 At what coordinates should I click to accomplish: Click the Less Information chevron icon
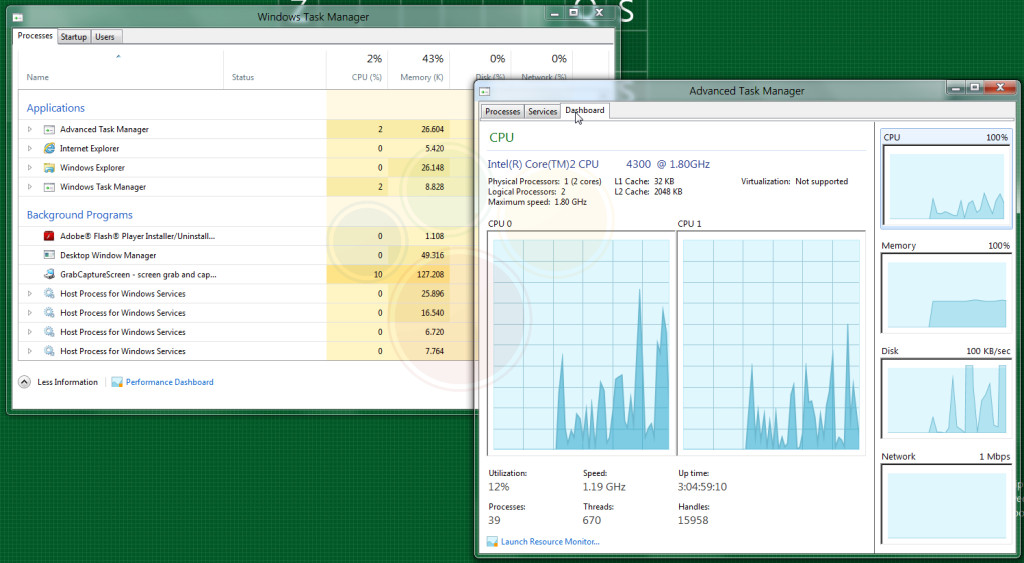tap(24, 382)
